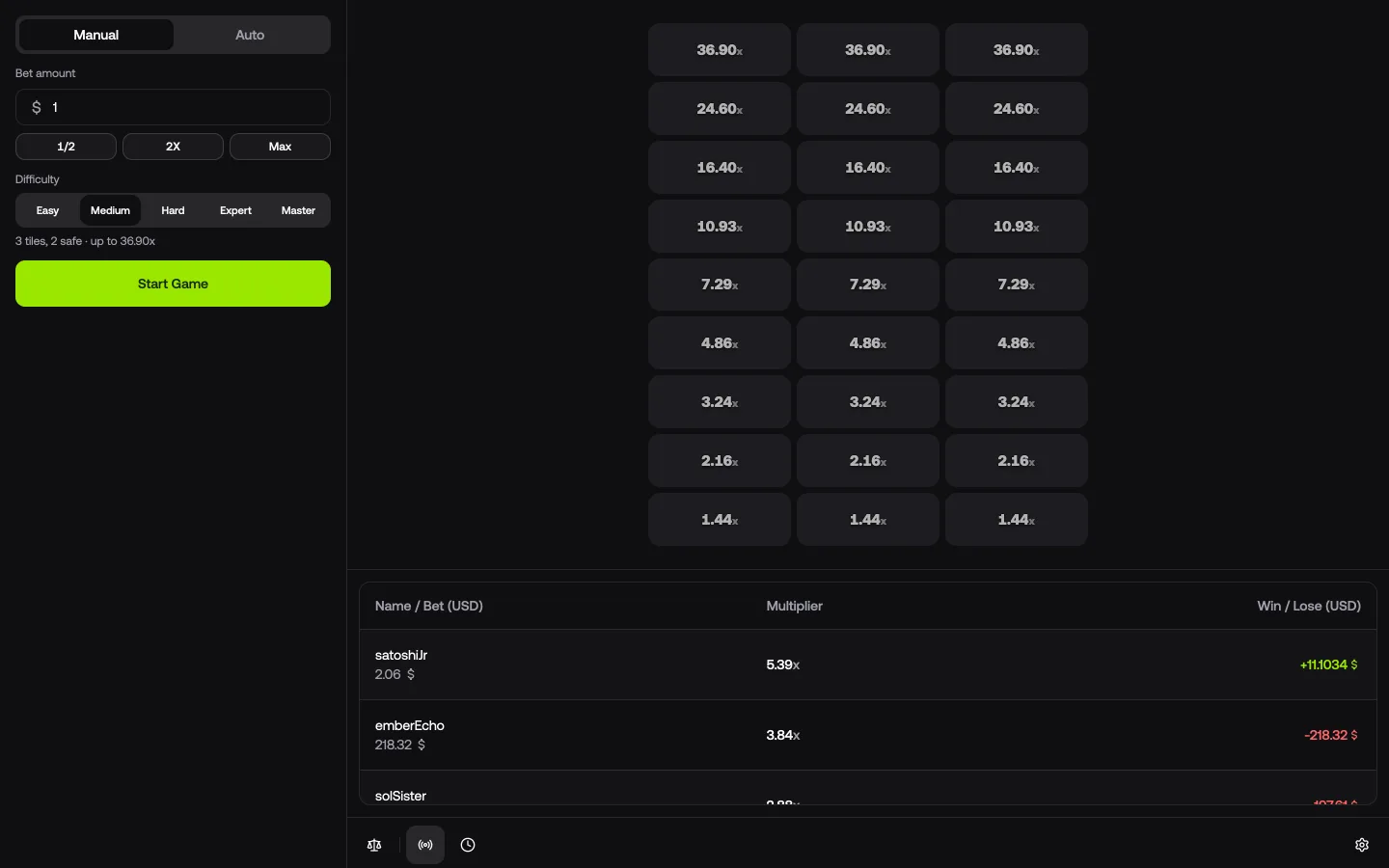Double the bet with 2X button
This screenshot has width=1389, height=868.
pyautogui.click(x=173, y=147)
